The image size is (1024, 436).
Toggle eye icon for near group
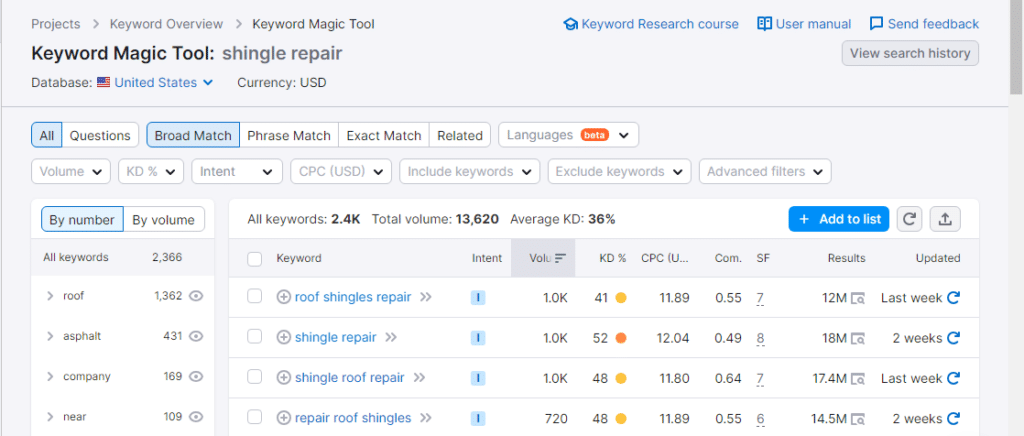tap(196, 416)
